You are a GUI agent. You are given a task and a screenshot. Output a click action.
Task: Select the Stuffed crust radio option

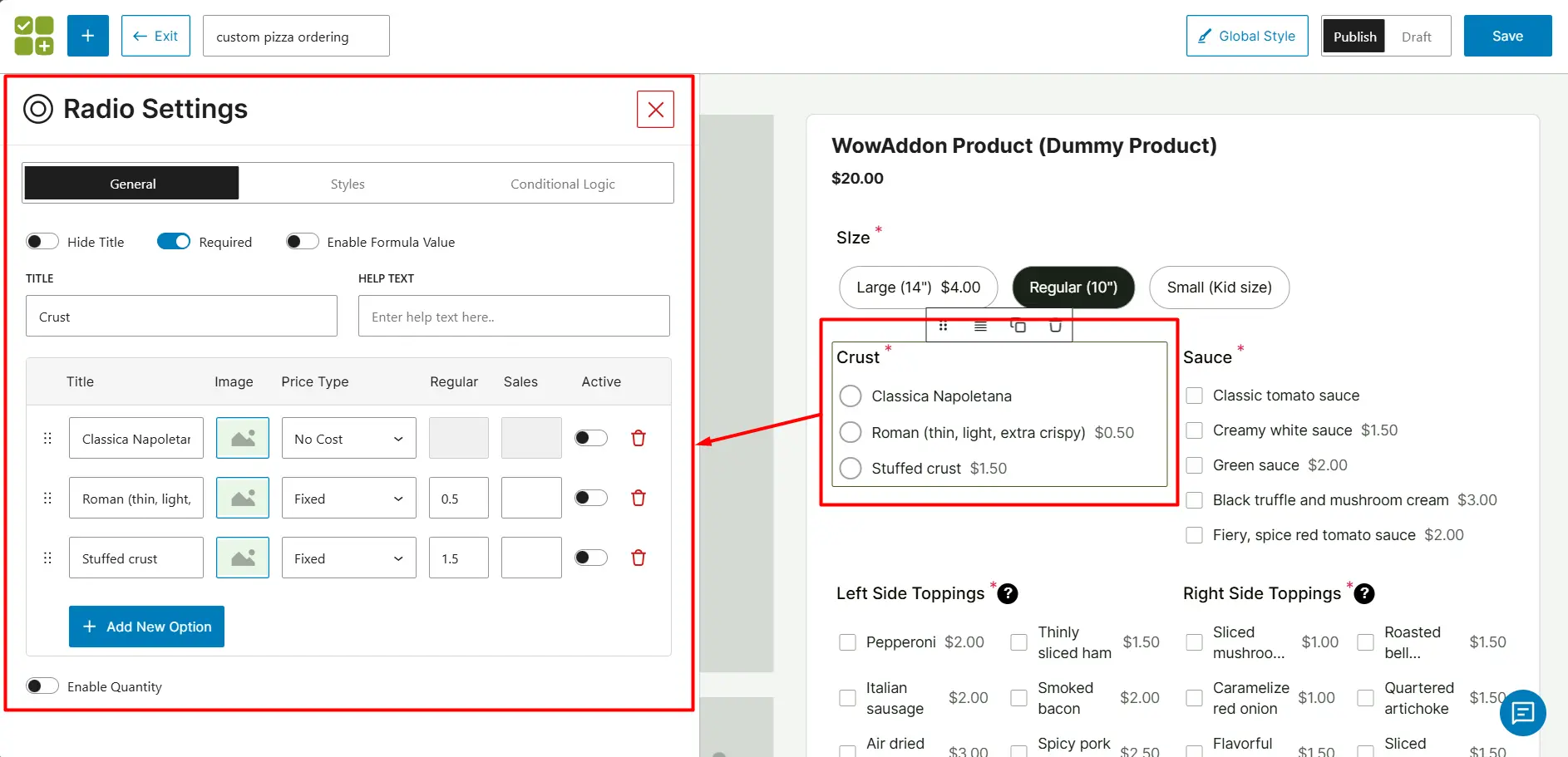click(851, 468)
